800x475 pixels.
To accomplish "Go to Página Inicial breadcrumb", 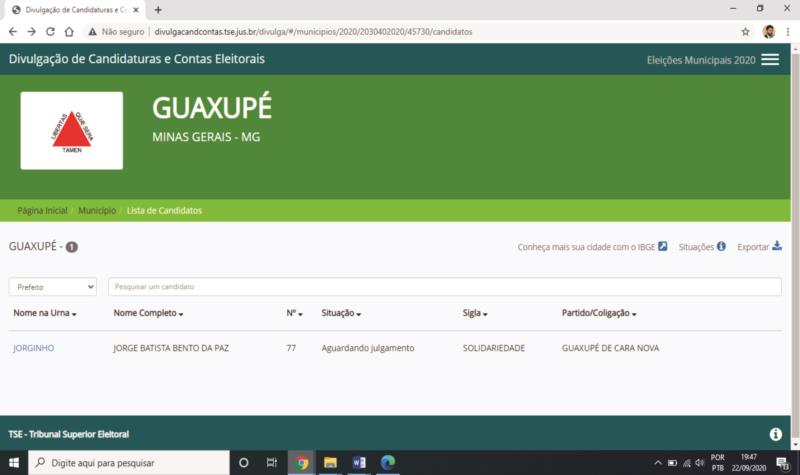I will pos(42,211).
